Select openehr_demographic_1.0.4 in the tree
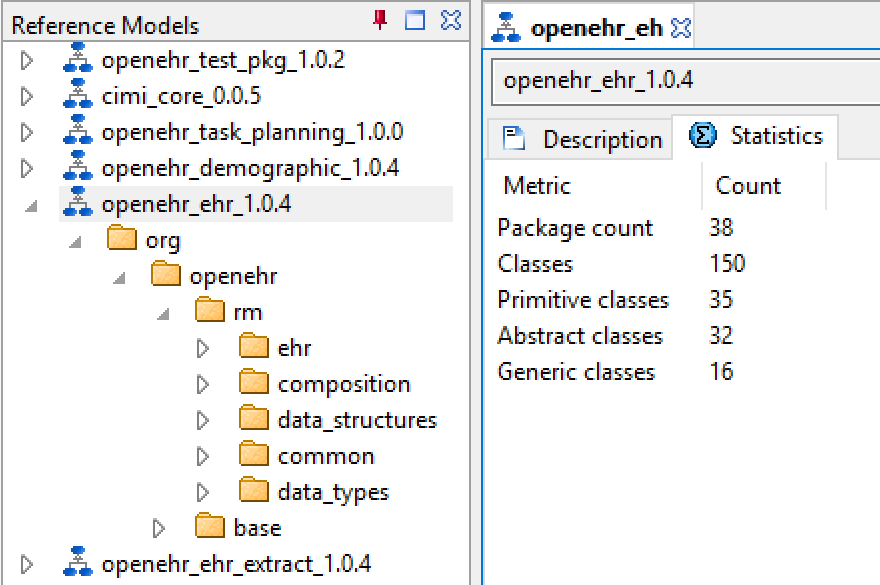Screen dimensions: 880x585 (x=250, y=168)
